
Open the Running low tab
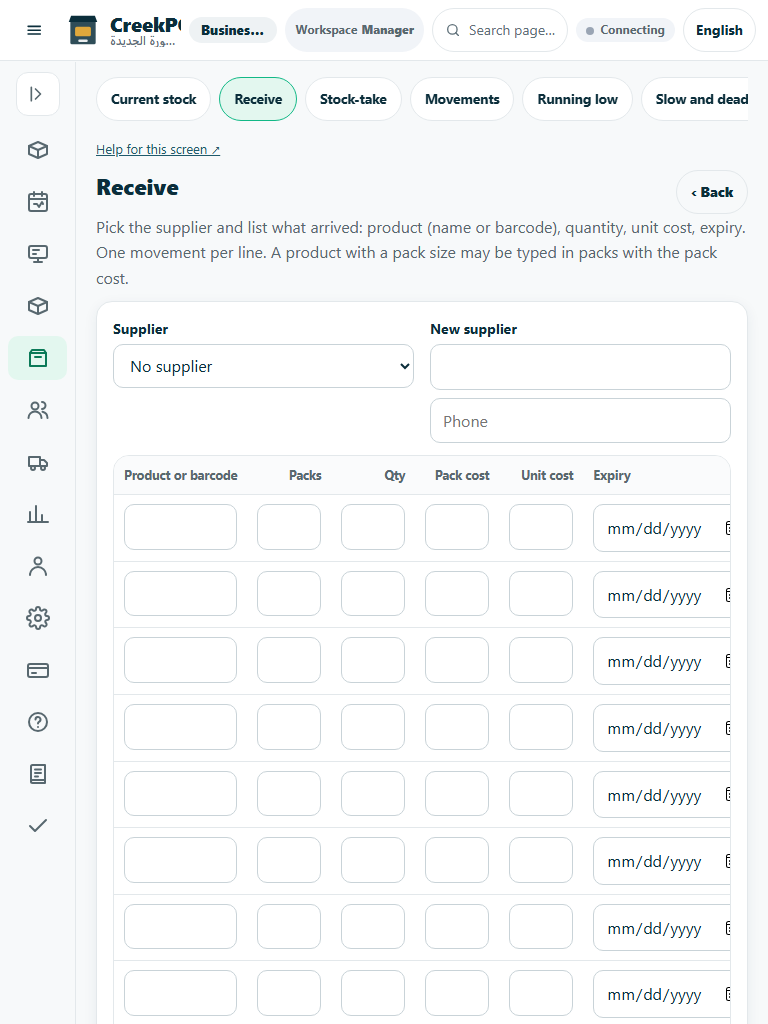(x=577, y=99)
